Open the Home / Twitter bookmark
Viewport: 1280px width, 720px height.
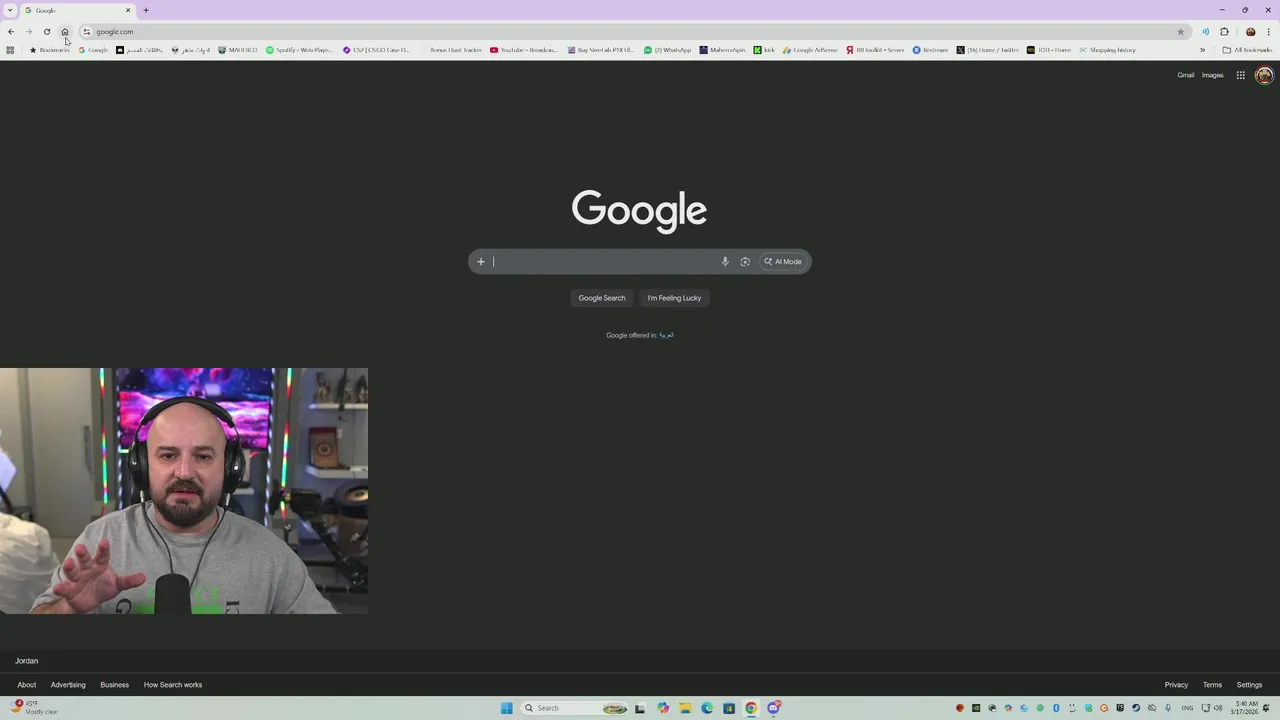point(986,50)
